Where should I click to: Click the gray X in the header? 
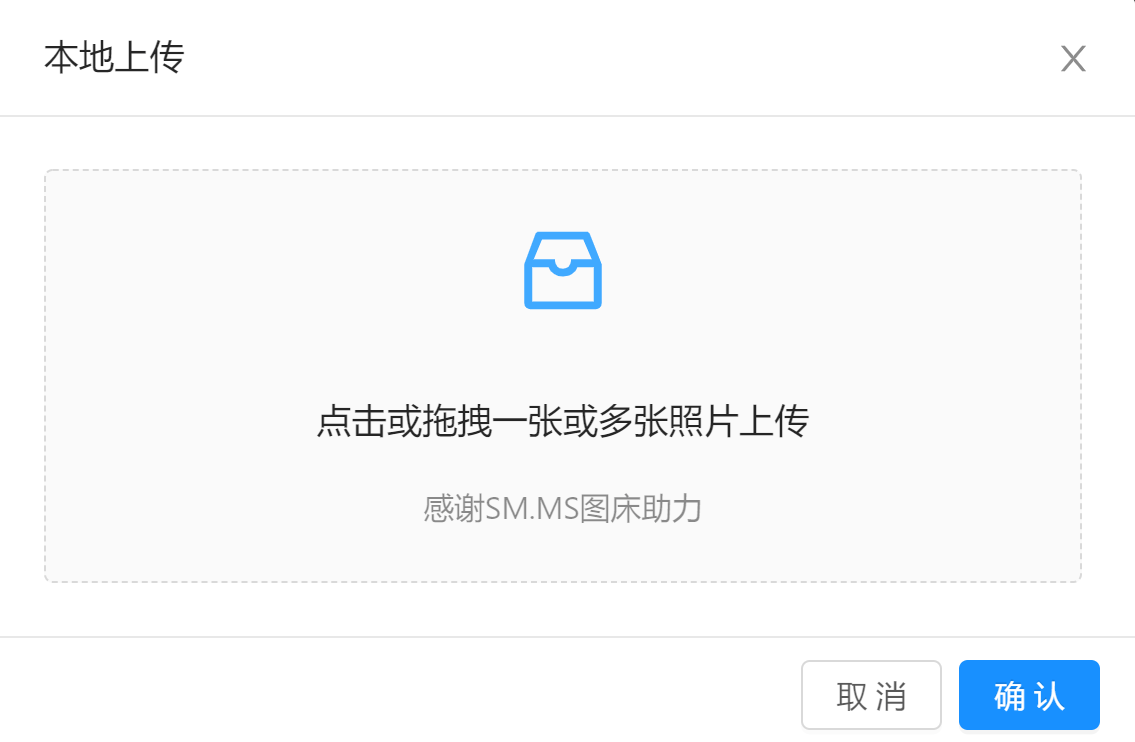pos(1073,59)
